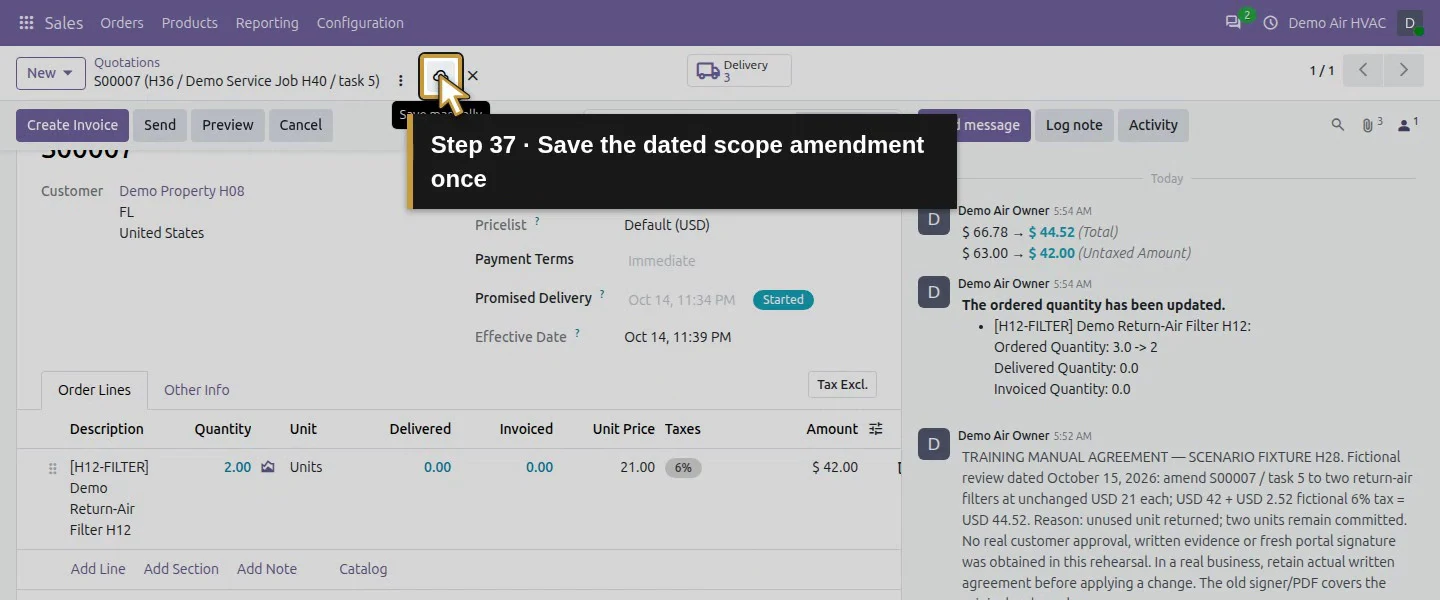Open the record actions kebab menu
Viewport: 1440px width, 600px height.
point(401,81)
